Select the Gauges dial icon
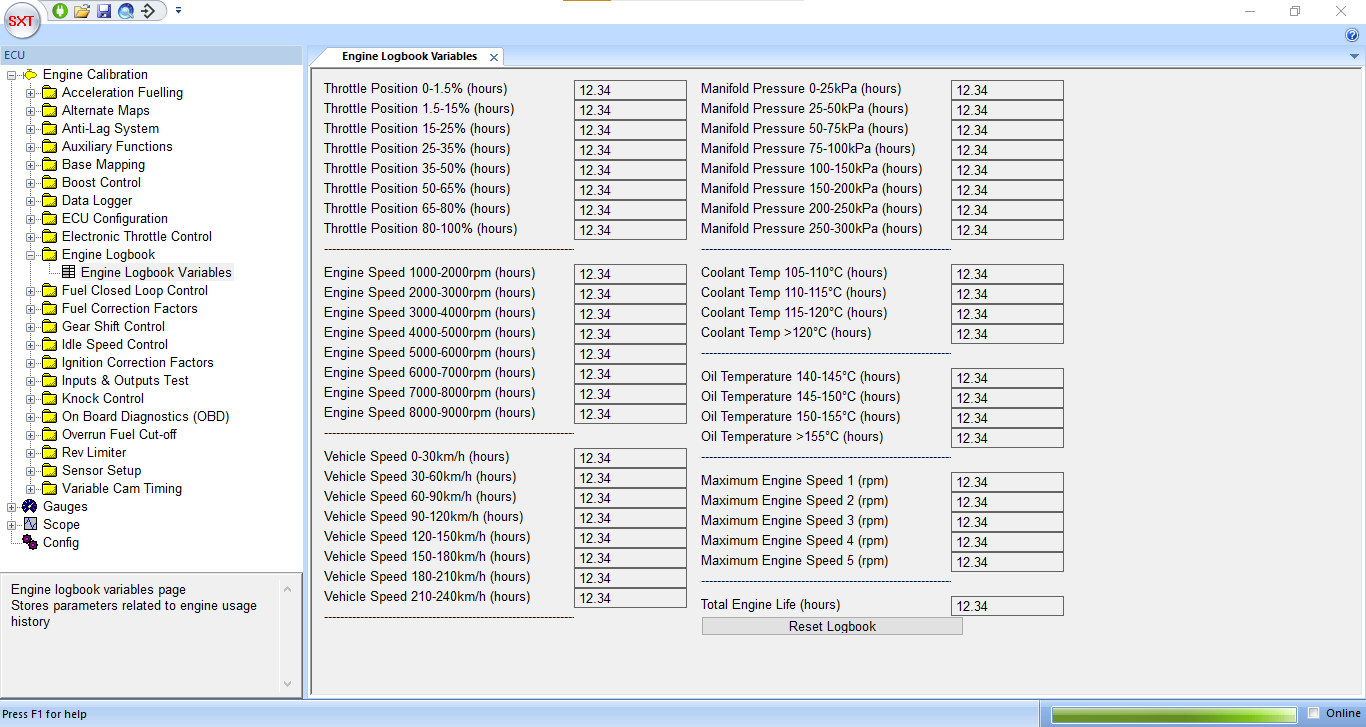This screenshot has width=1366, height=727. [29, 507]
